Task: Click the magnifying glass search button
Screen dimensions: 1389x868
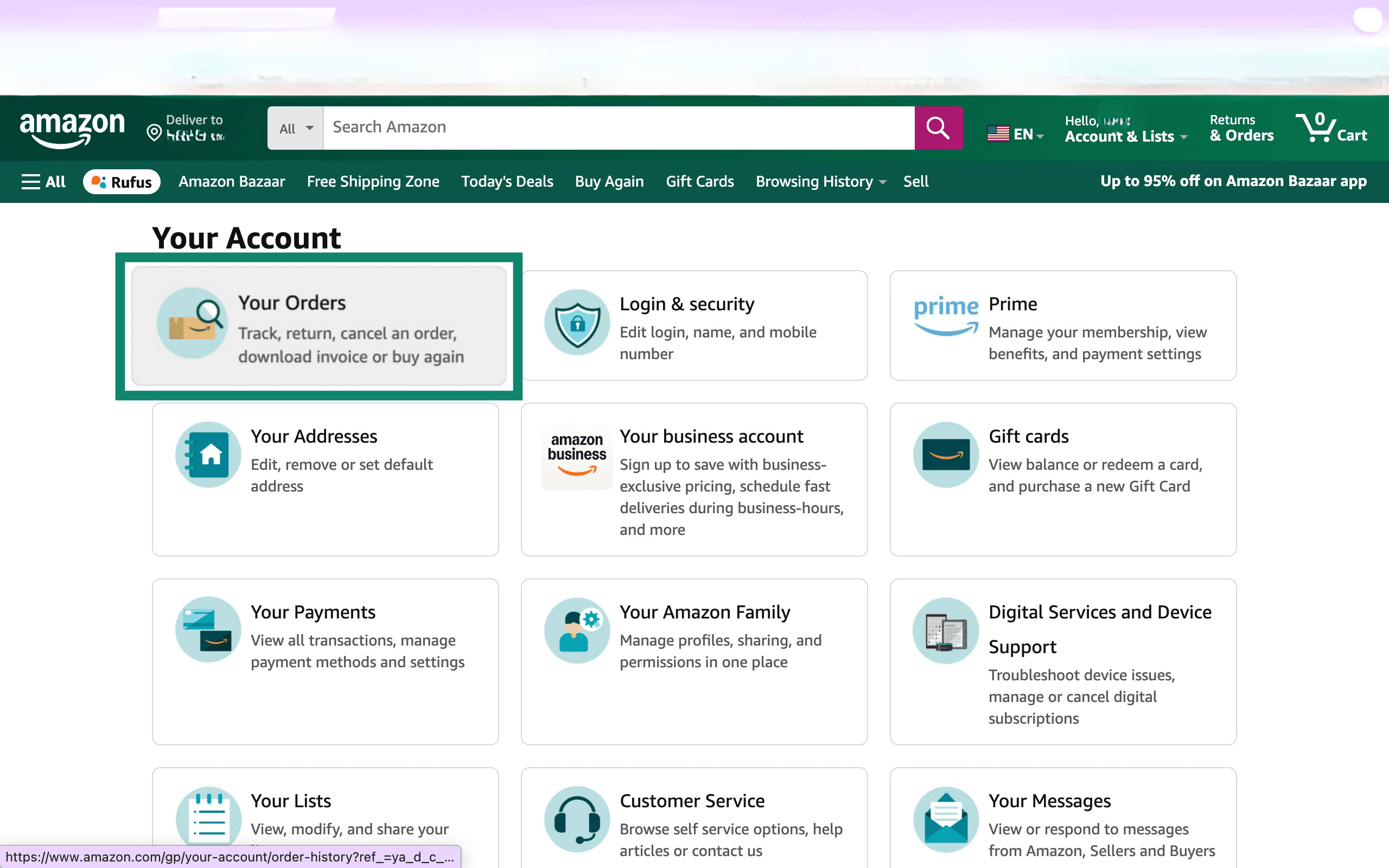Action: pos(938,127)
